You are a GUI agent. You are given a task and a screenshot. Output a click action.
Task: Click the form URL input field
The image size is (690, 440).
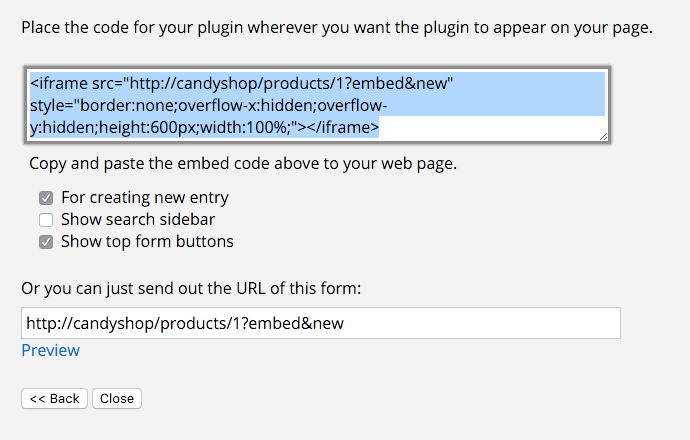coord(320,323)
